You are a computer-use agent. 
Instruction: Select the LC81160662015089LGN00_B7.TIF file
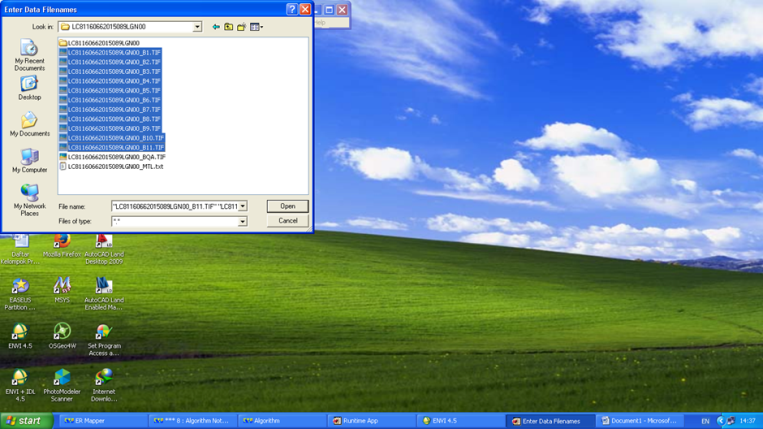pos(110,109)
